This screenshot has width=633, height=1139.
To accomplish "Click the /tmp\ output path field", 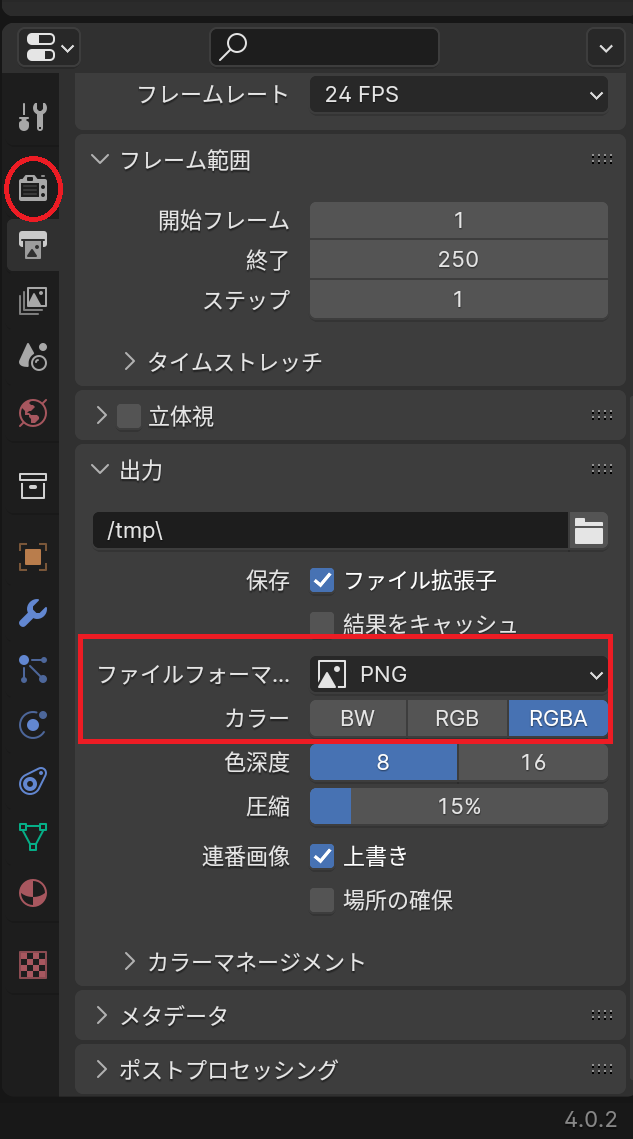I will click(330, 531).
